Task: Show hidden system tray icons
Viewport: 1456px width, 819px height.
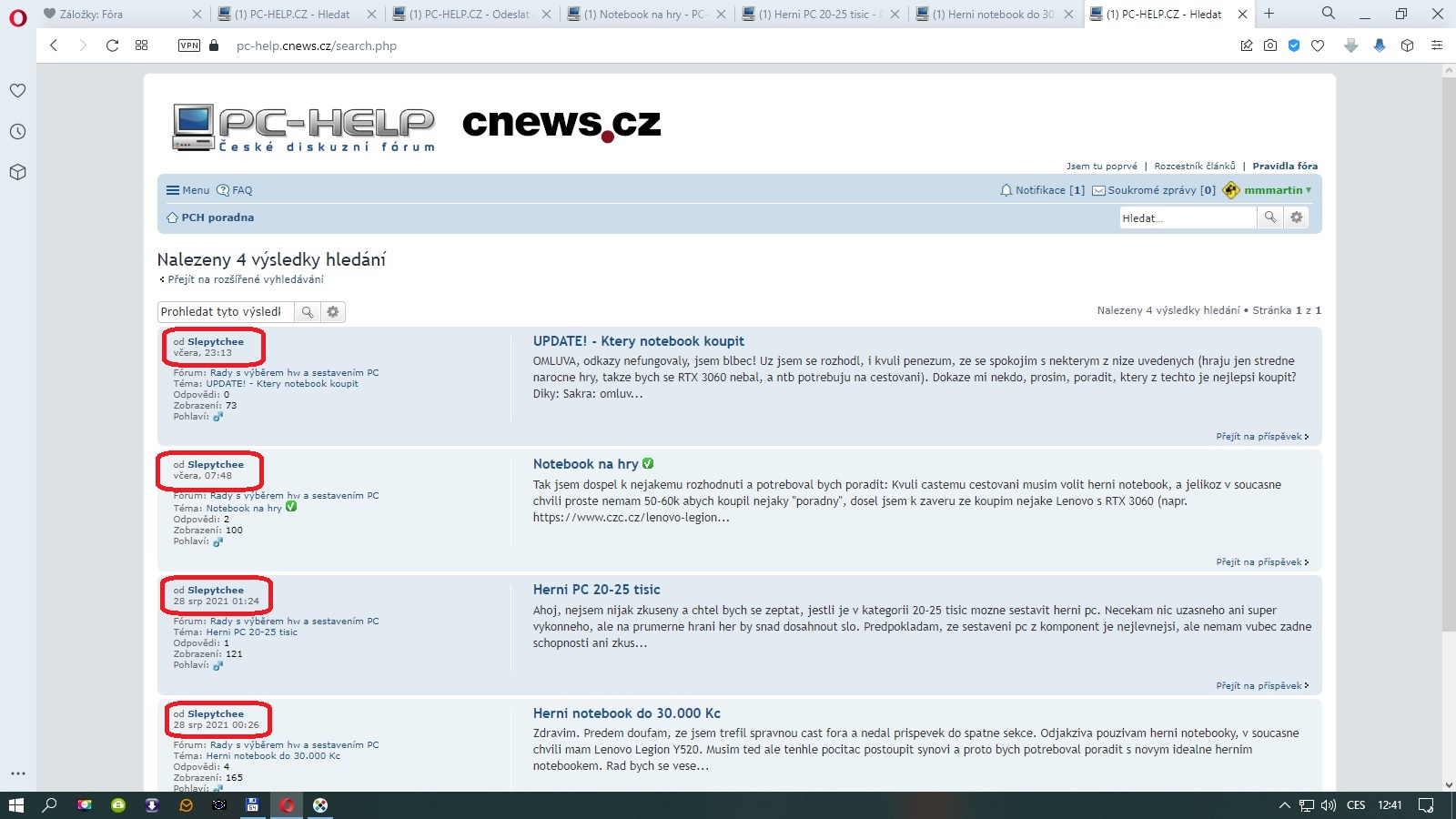Action: point(1284,805)
